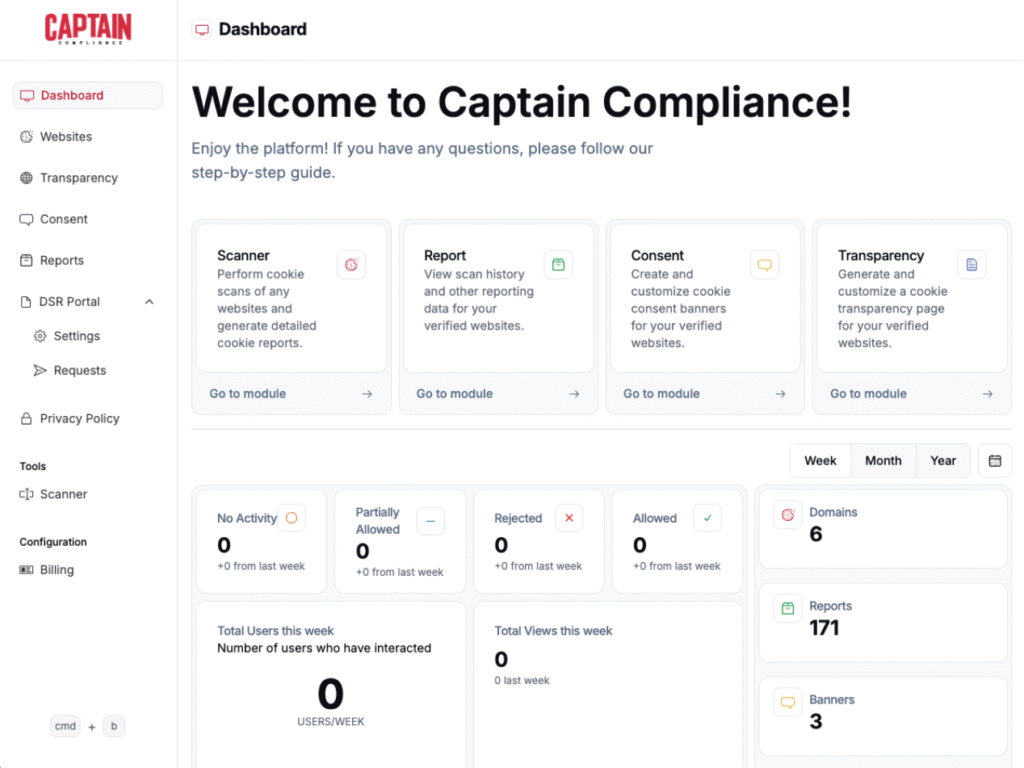Viewport: 1024px width, 768px height.
Task: Click the Dashboard header monitor icon
Action: (202, 29)
